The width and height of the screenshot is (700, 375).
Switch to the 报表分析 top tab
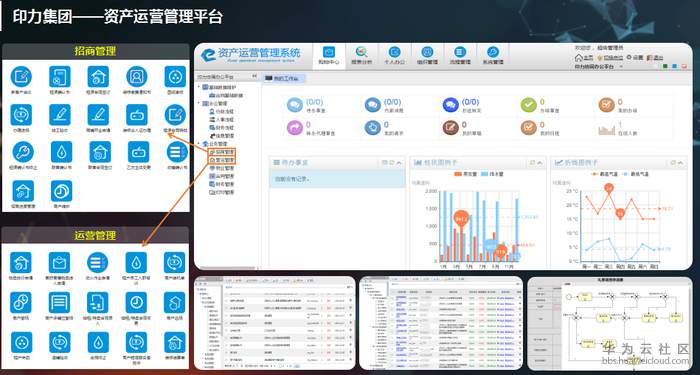tap(362, 55)
